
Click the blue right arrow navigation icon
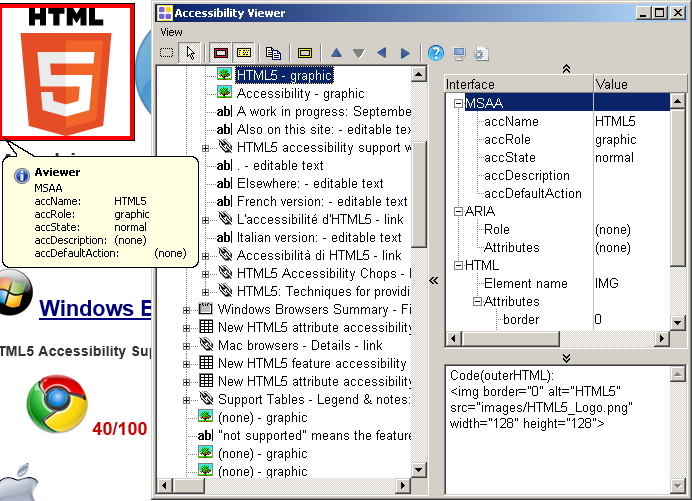[405, 53]
